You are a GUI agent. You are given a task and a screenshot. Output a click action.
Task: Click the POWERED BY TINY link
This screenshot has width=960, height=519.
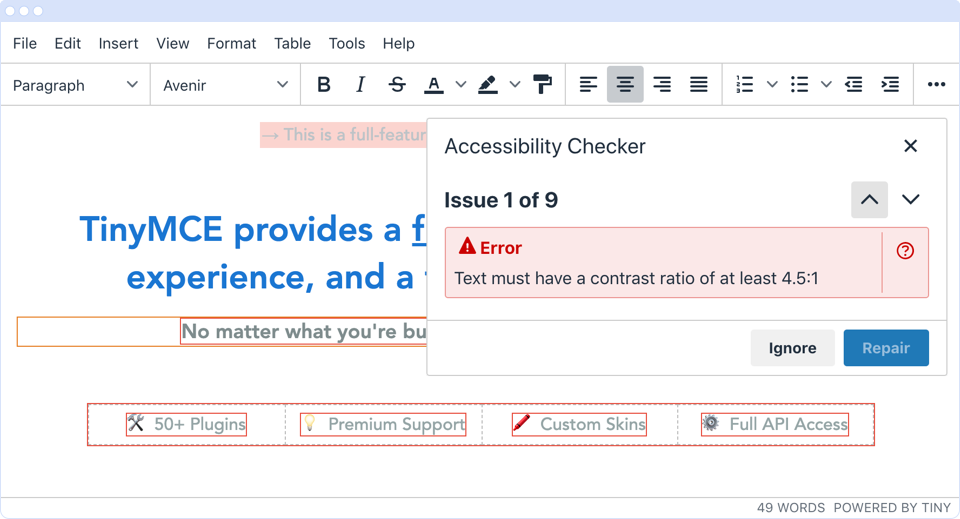tap(892, 508)
